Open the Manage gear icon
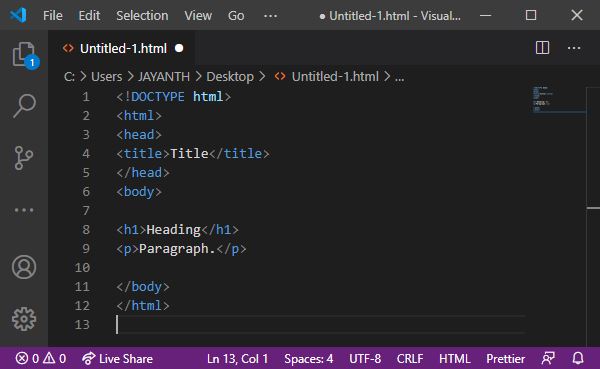 click(24, 318)
